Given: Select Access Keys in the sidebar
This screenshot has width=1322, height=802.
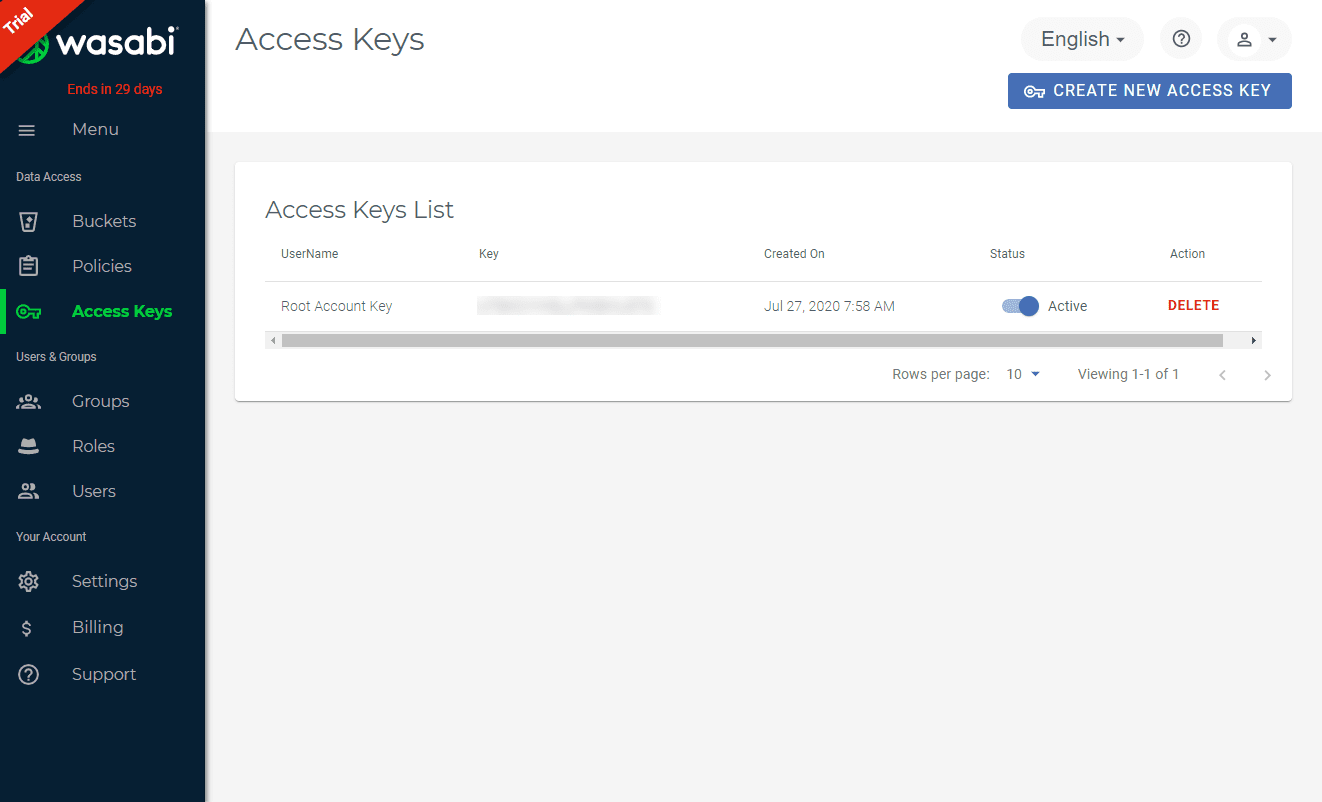Looking at the screenshot, I should coord(121,311).
